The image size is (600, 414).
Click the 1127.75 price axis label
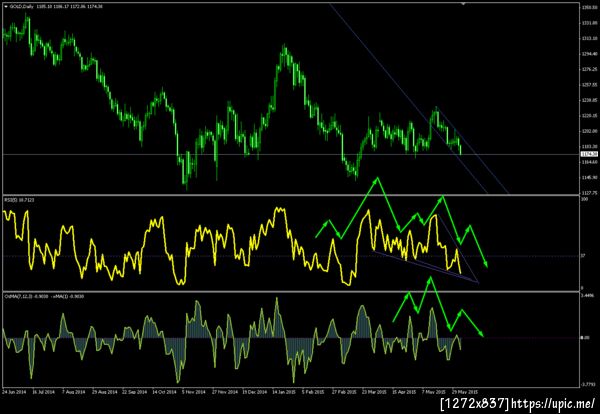[589, 193]
